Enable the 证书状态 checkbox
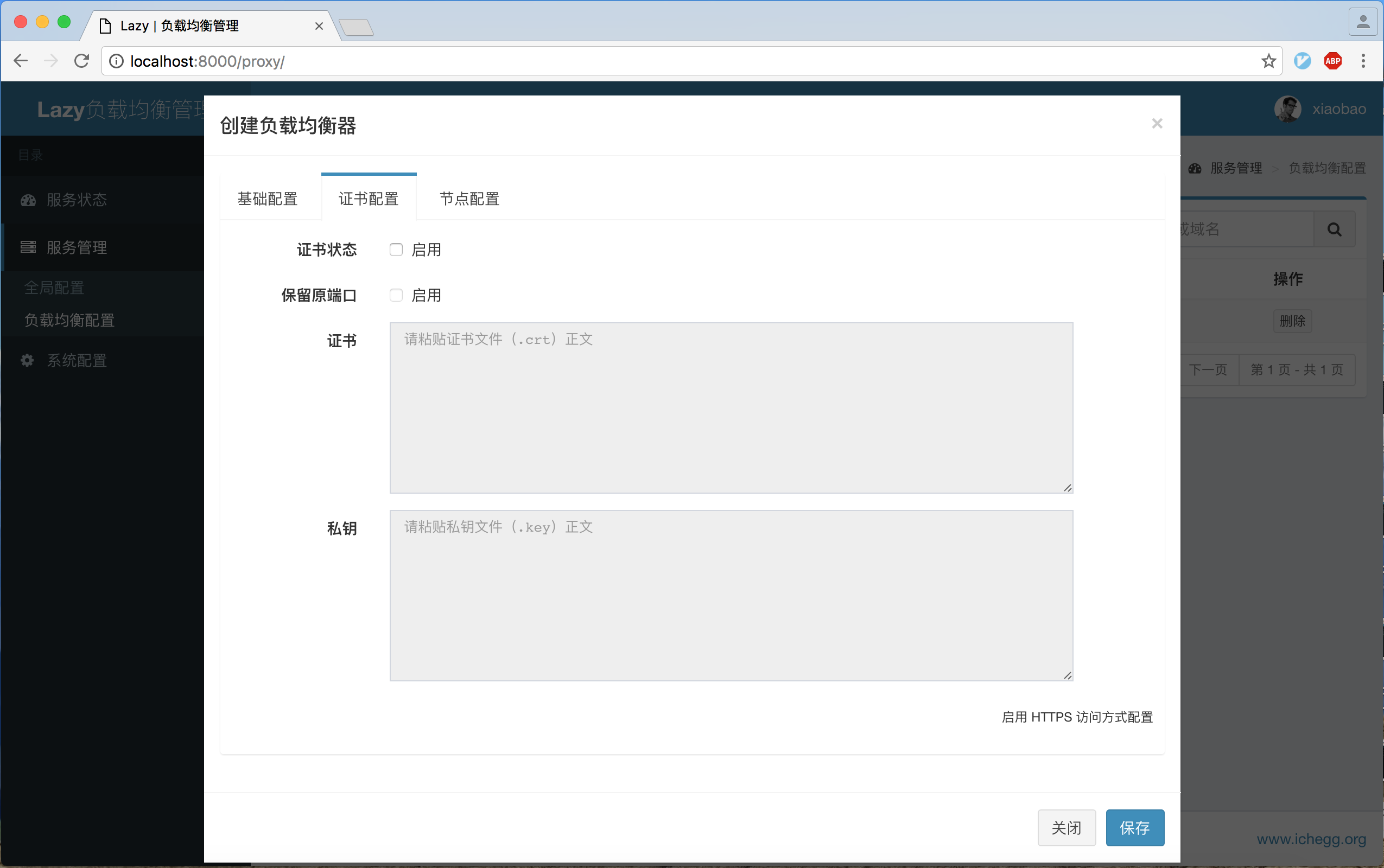1384x868 pixels. click(x=396, y=250)
